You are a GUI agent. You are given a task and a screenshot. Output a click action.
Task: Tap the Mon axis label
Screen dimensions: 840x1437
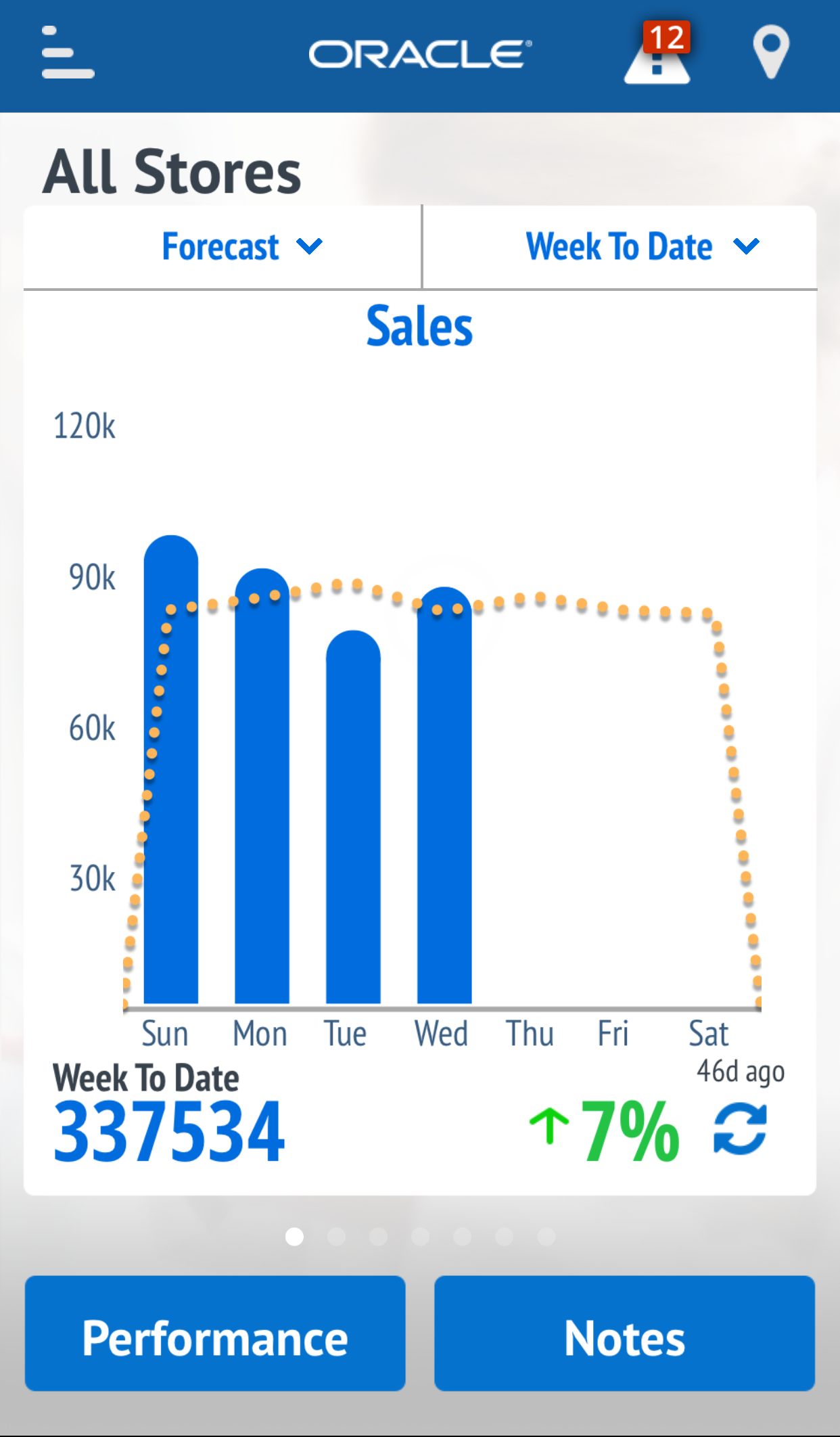(260, 1034)
